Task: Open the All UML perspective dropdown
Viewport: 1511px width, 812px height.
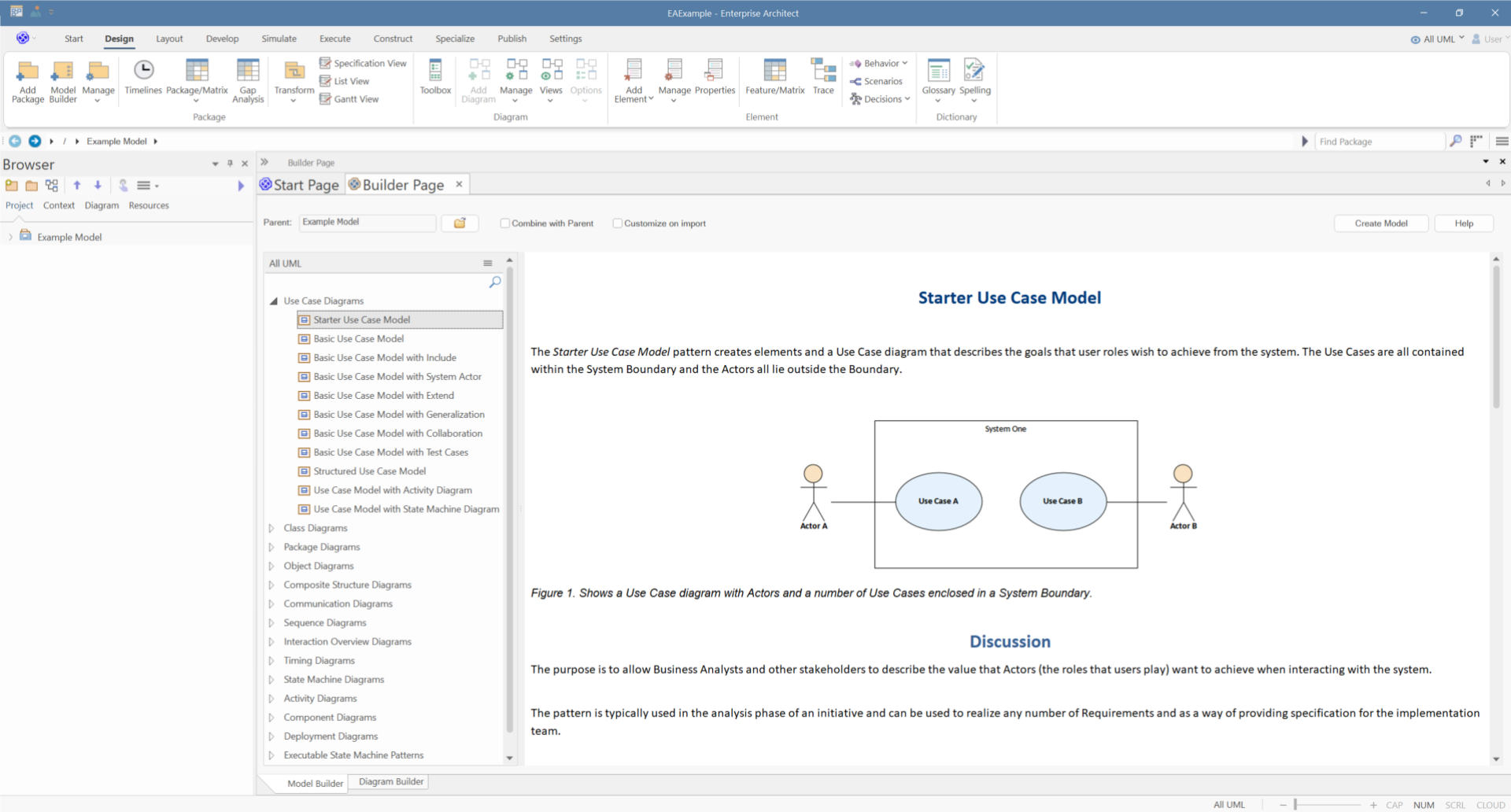Action: point(1437,39)
